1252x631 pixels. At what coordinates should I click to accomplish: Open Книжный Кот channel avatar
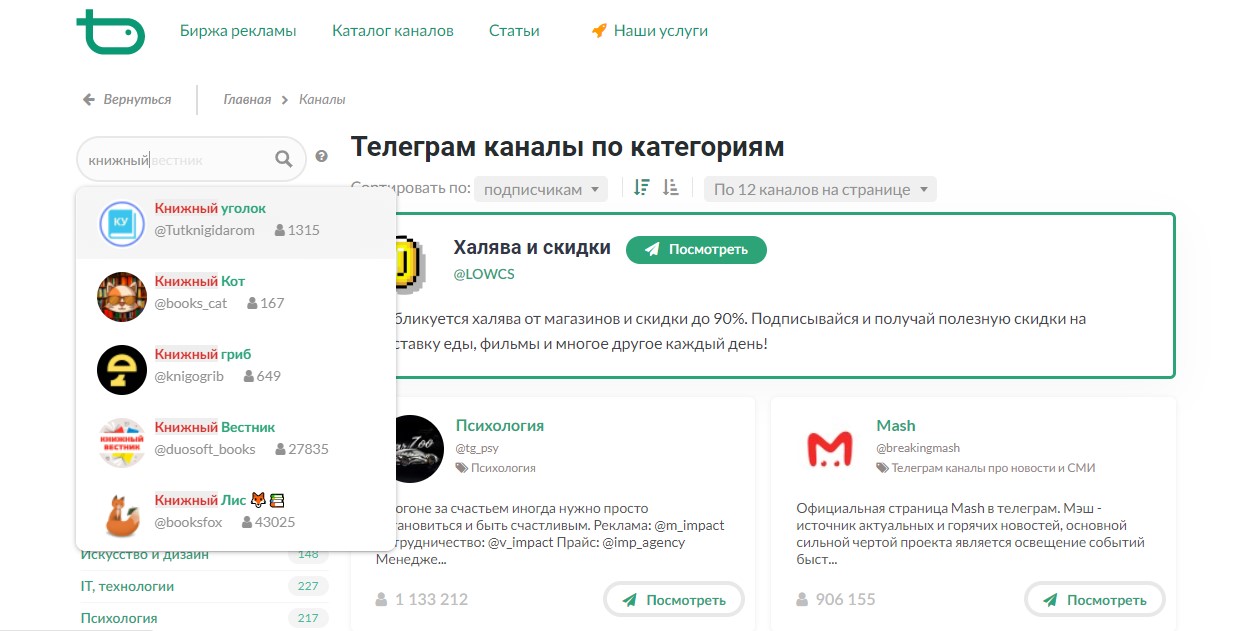coord(122,296)
